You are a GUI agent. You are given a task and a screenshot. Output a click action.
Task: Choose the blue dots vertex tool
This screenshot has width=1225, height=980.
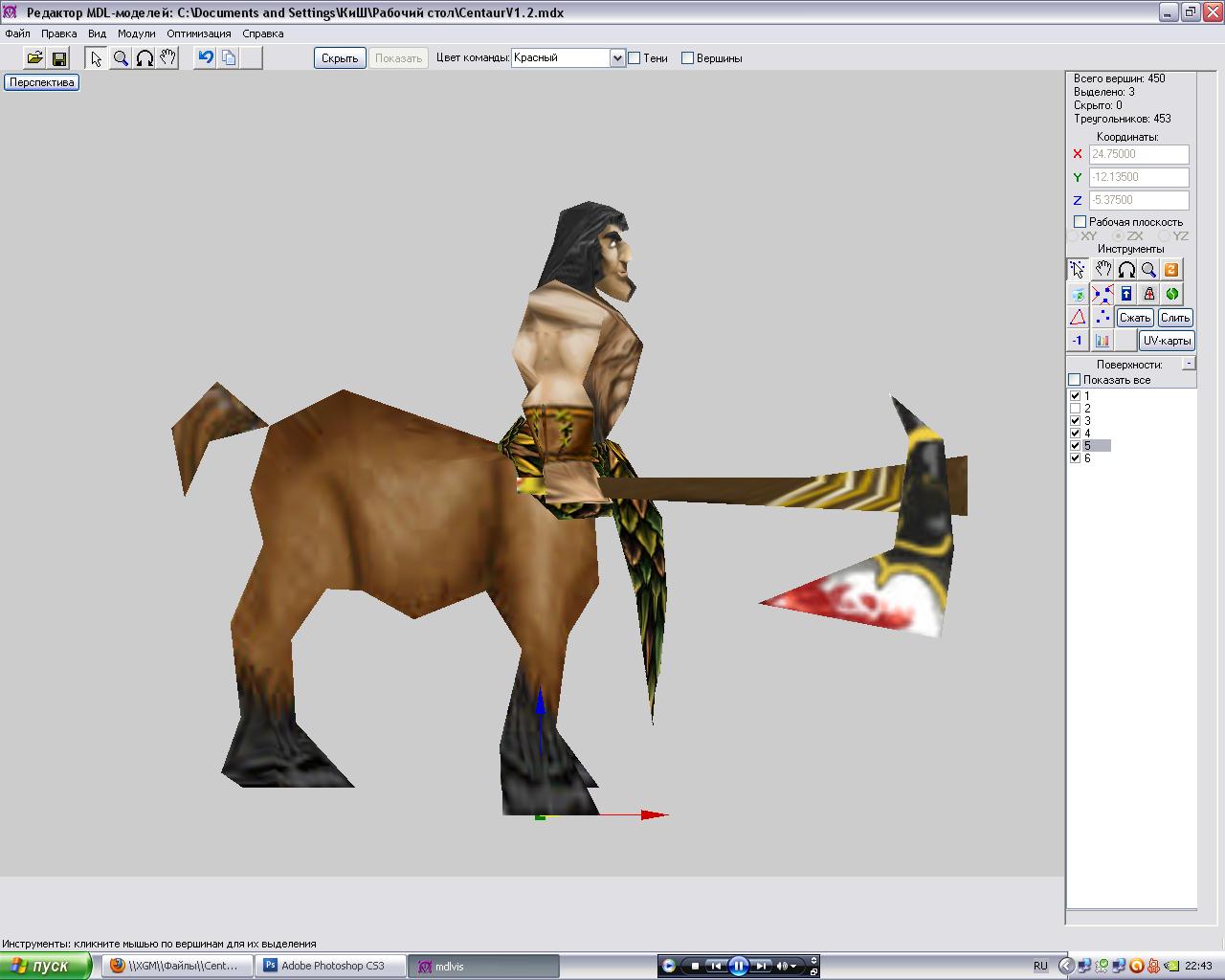[x=1102, y=317]
